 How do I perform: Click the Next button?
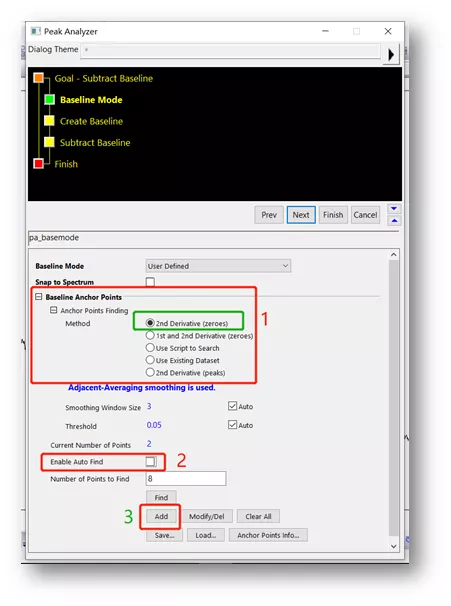click(301, 215)
